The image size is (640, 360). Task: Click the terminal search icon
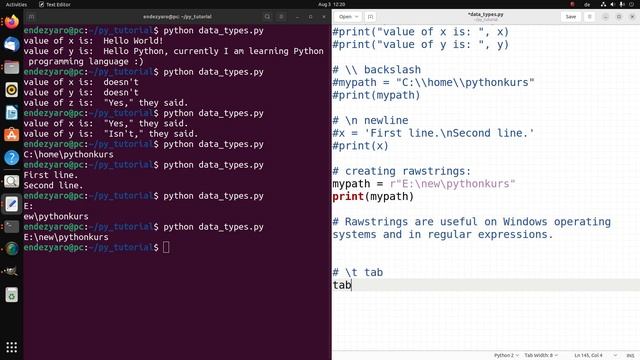(x=267, y=17)
